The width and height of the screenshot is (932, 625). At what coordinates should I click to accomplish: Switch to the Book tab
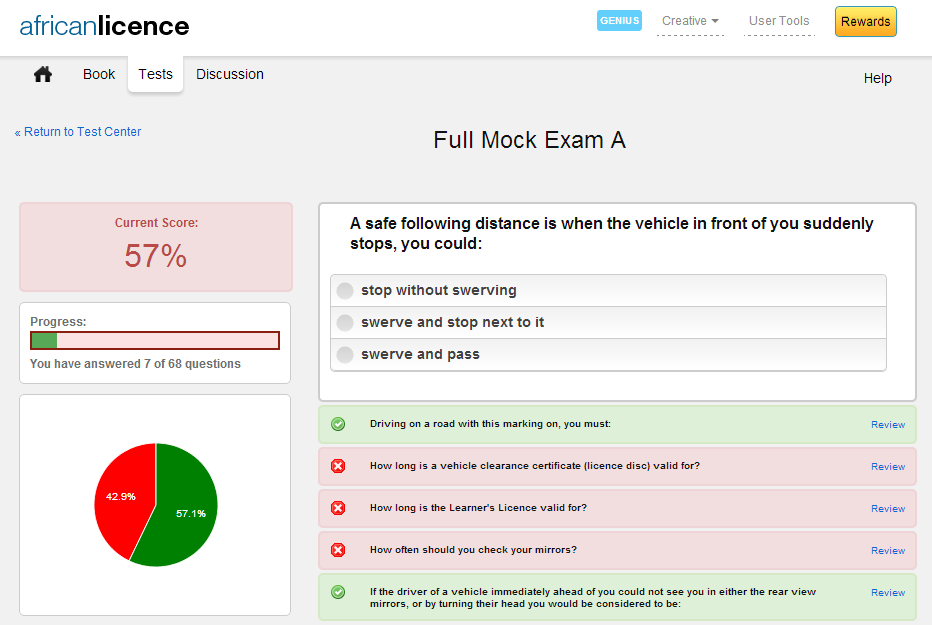coord(98,74)
